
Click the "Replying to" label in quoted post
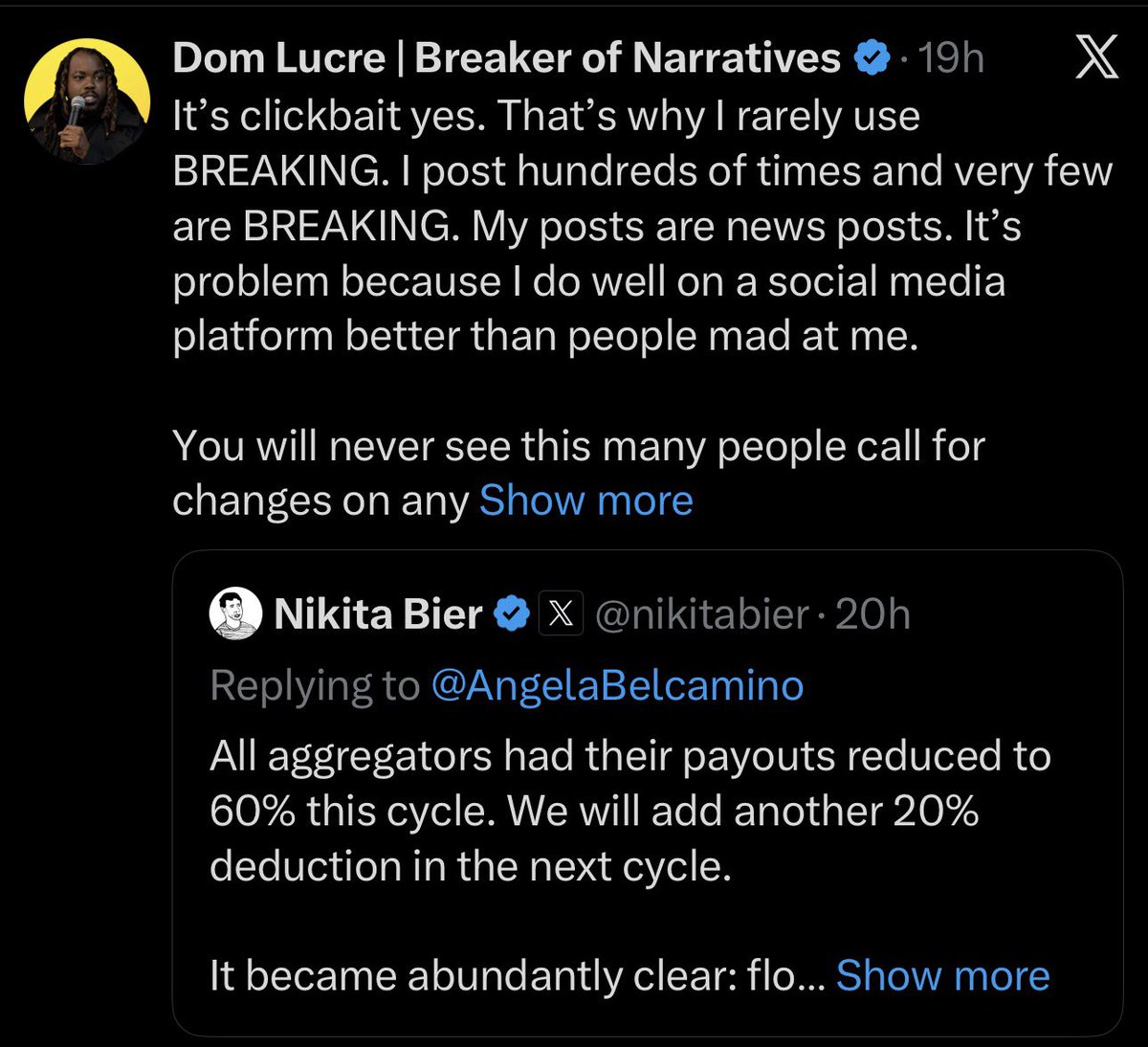pyautogui.click(x=315, y=686)
